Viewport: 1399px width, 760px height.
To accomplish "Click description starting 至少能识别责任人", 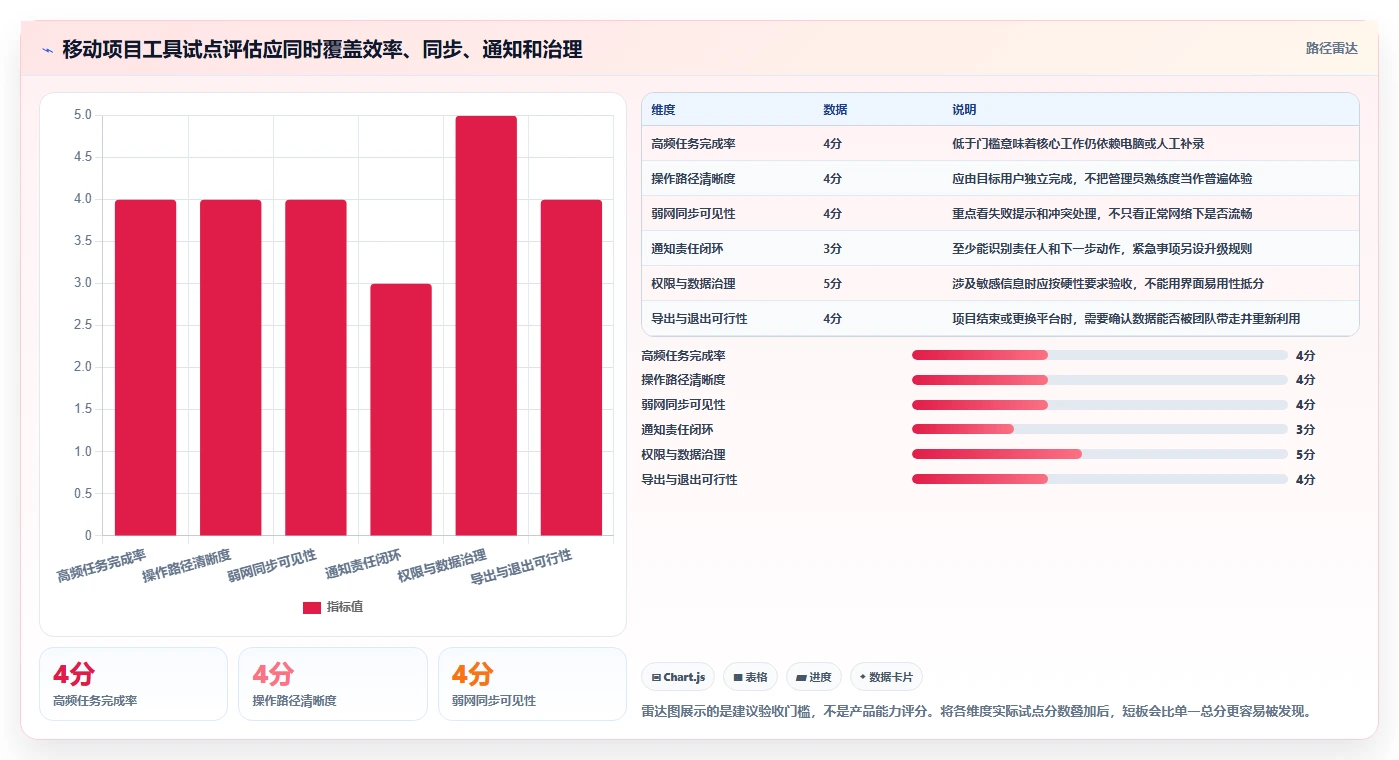I will click(x=1102, y=249).
